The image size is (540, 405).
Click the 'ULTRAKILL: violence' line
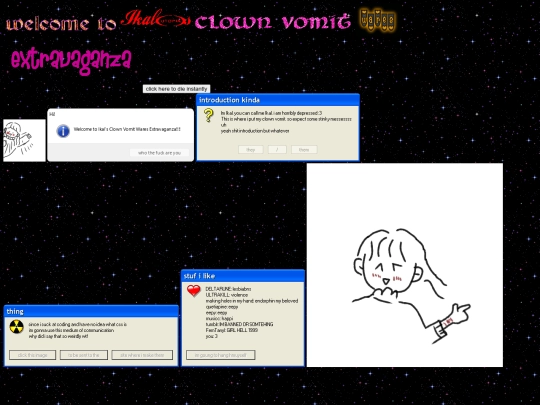[x=227, y=295]
